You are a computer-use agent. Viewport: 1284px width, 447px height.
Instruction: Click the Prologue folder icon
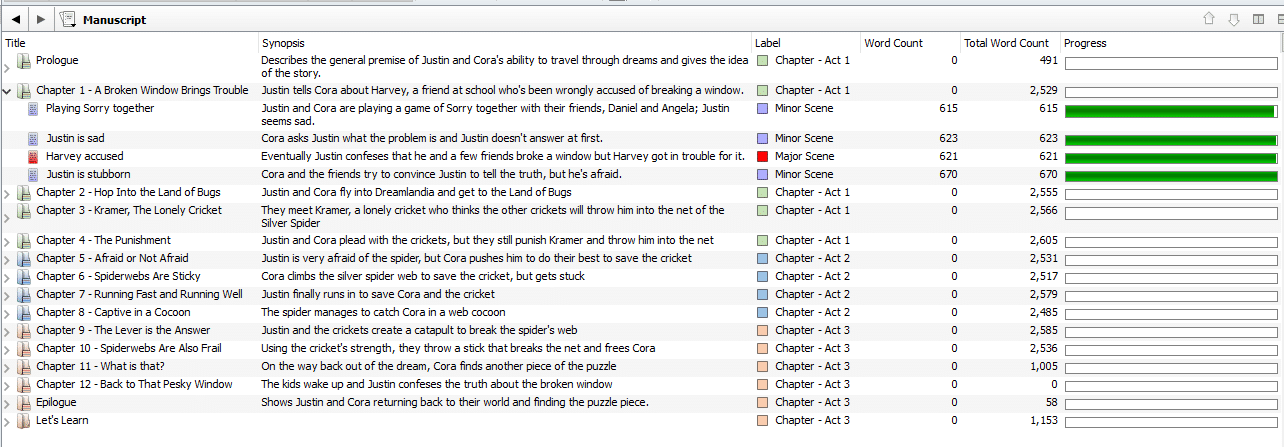coord(24,61)
